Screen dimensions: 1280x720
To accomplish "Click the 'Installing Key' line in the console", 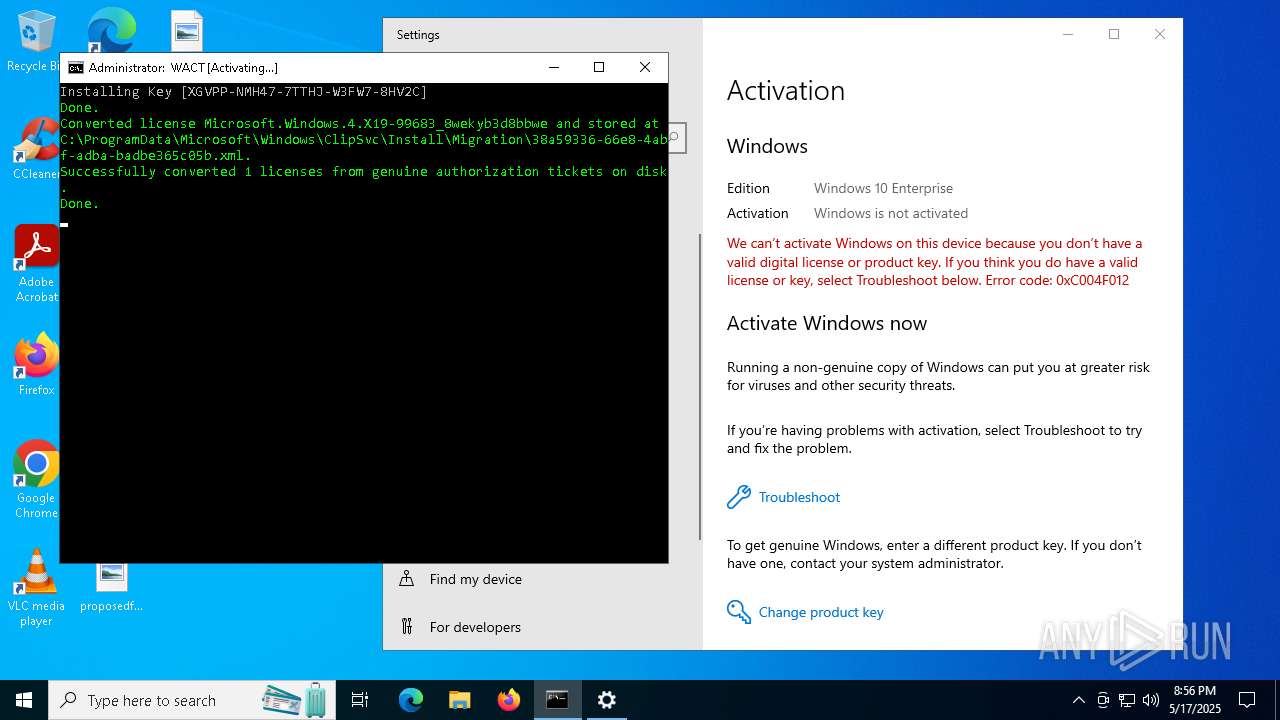I will point(243,91).
